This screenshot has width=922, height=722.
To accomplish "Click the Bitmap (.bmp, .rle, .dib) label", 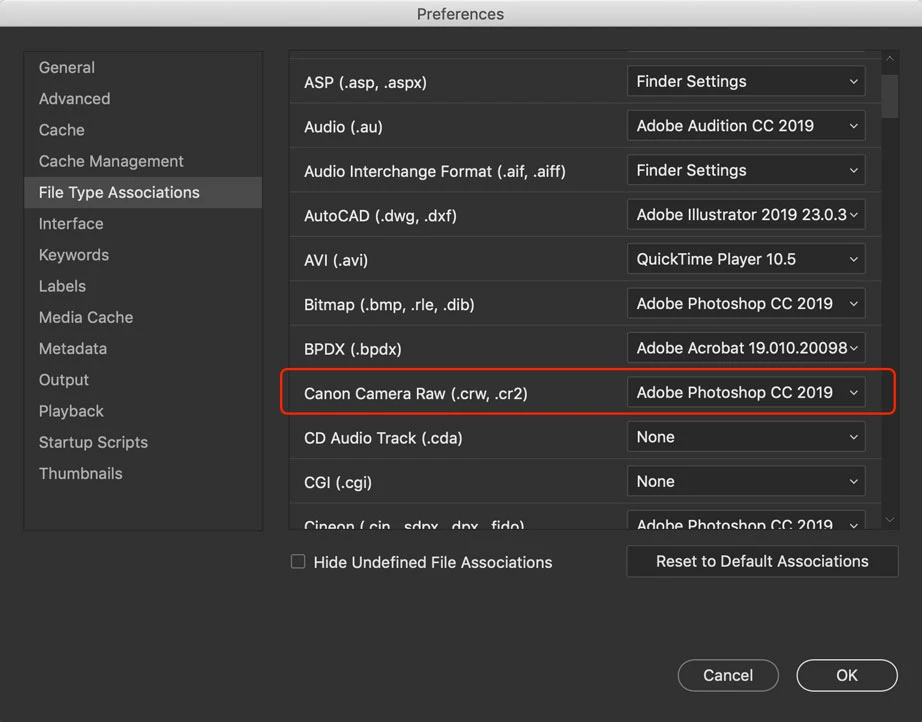I will tap(389, 305).
